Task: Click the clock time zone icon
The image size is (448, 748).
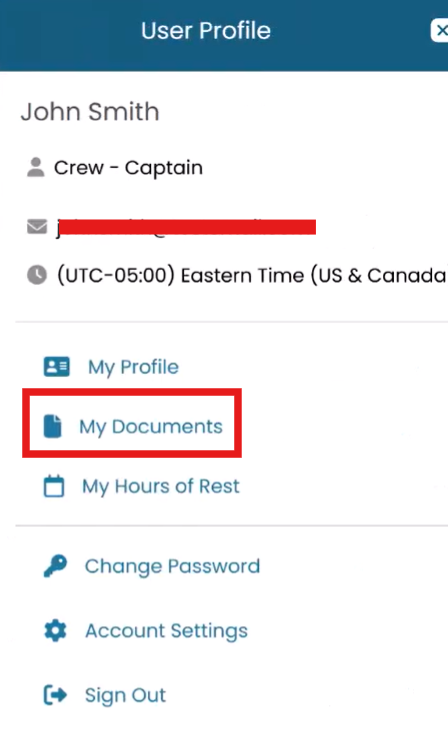Action: coord(37,275)
